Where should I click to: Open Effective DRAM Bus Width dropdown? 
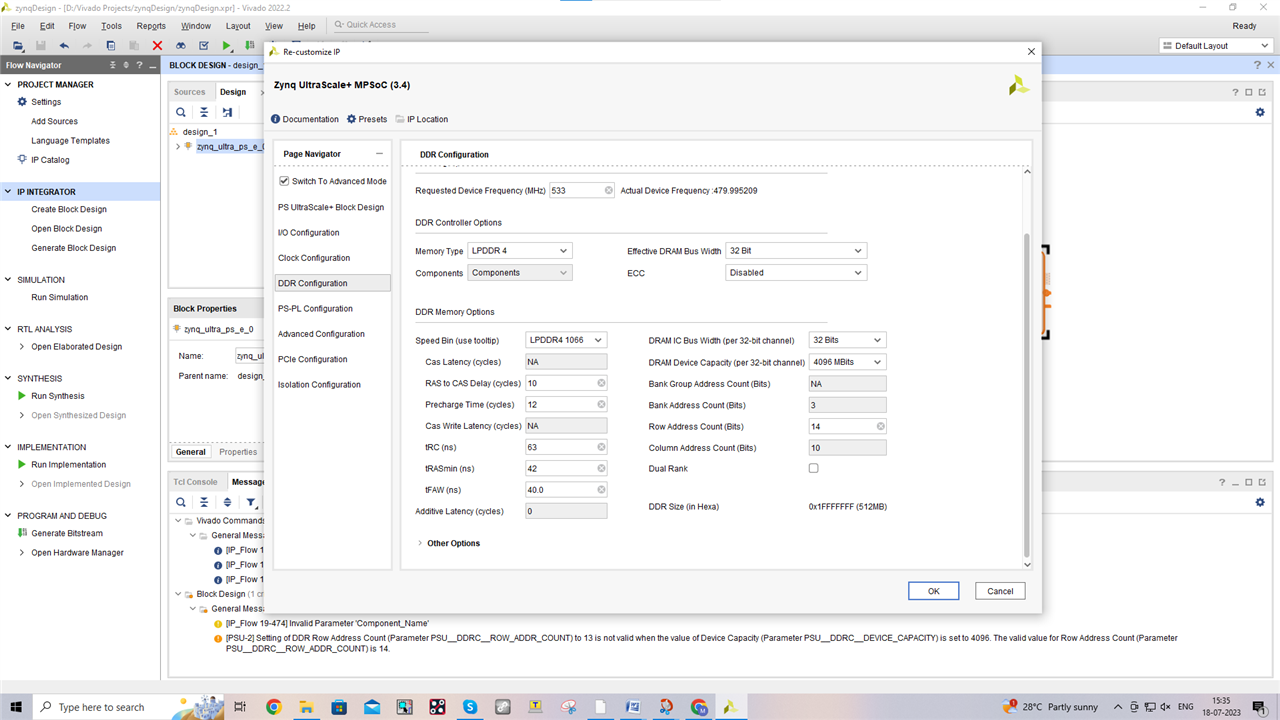(x=796, y=251)
